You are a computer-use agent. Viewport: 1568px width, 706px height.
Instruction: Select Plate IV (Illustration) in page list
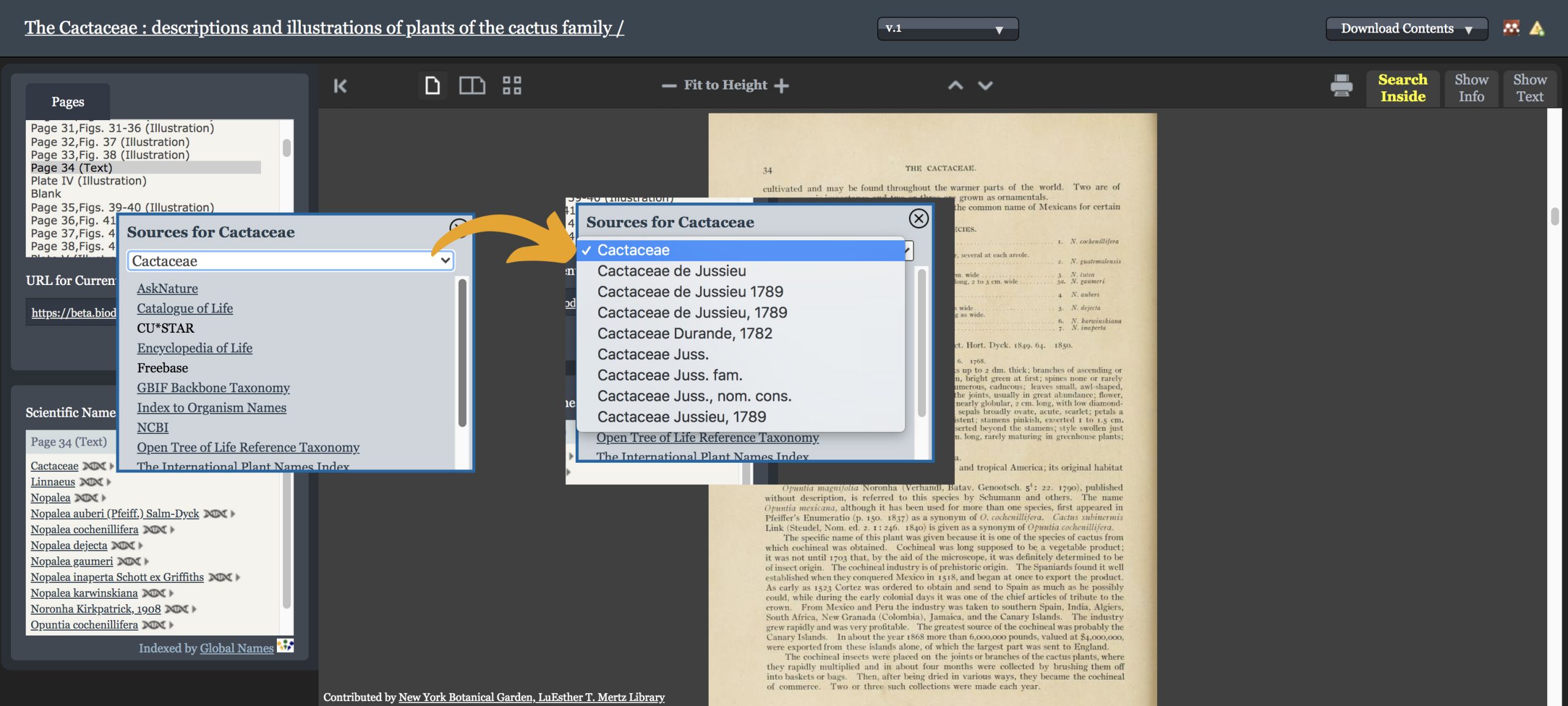click(x=89, y=181)
